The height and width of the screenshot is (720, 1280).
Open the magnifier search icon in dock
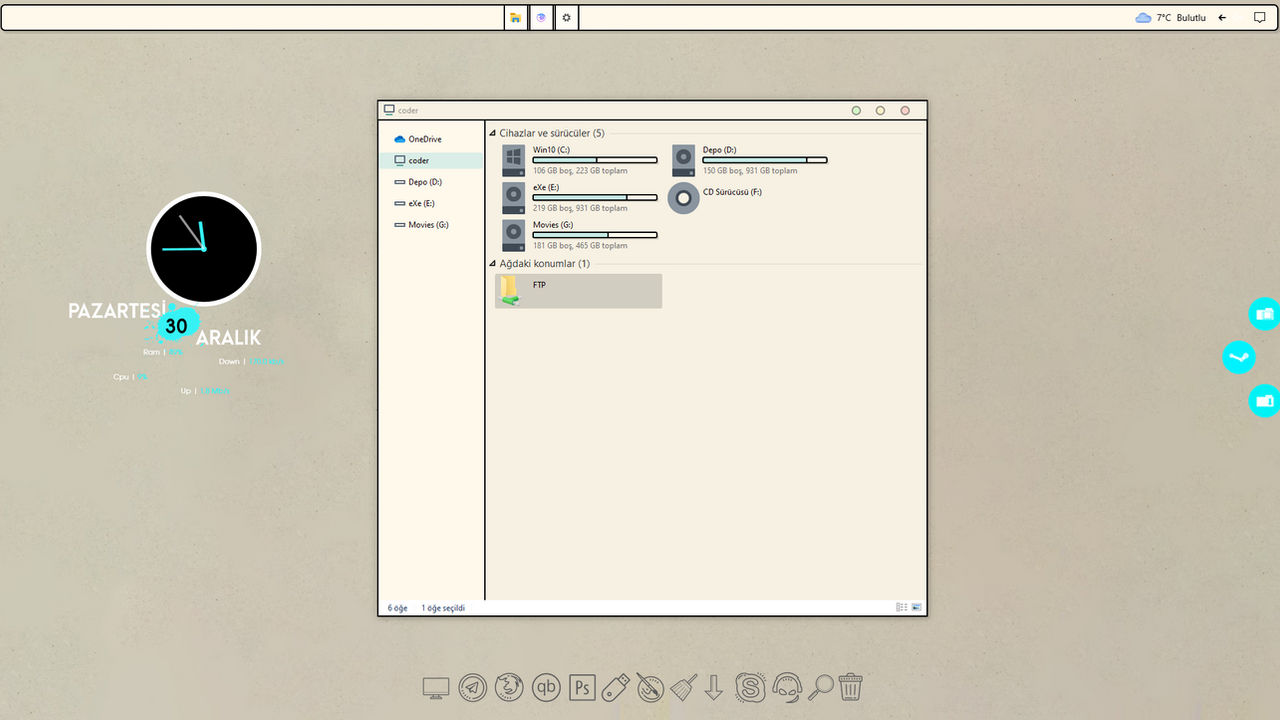[x=820, y=687]
